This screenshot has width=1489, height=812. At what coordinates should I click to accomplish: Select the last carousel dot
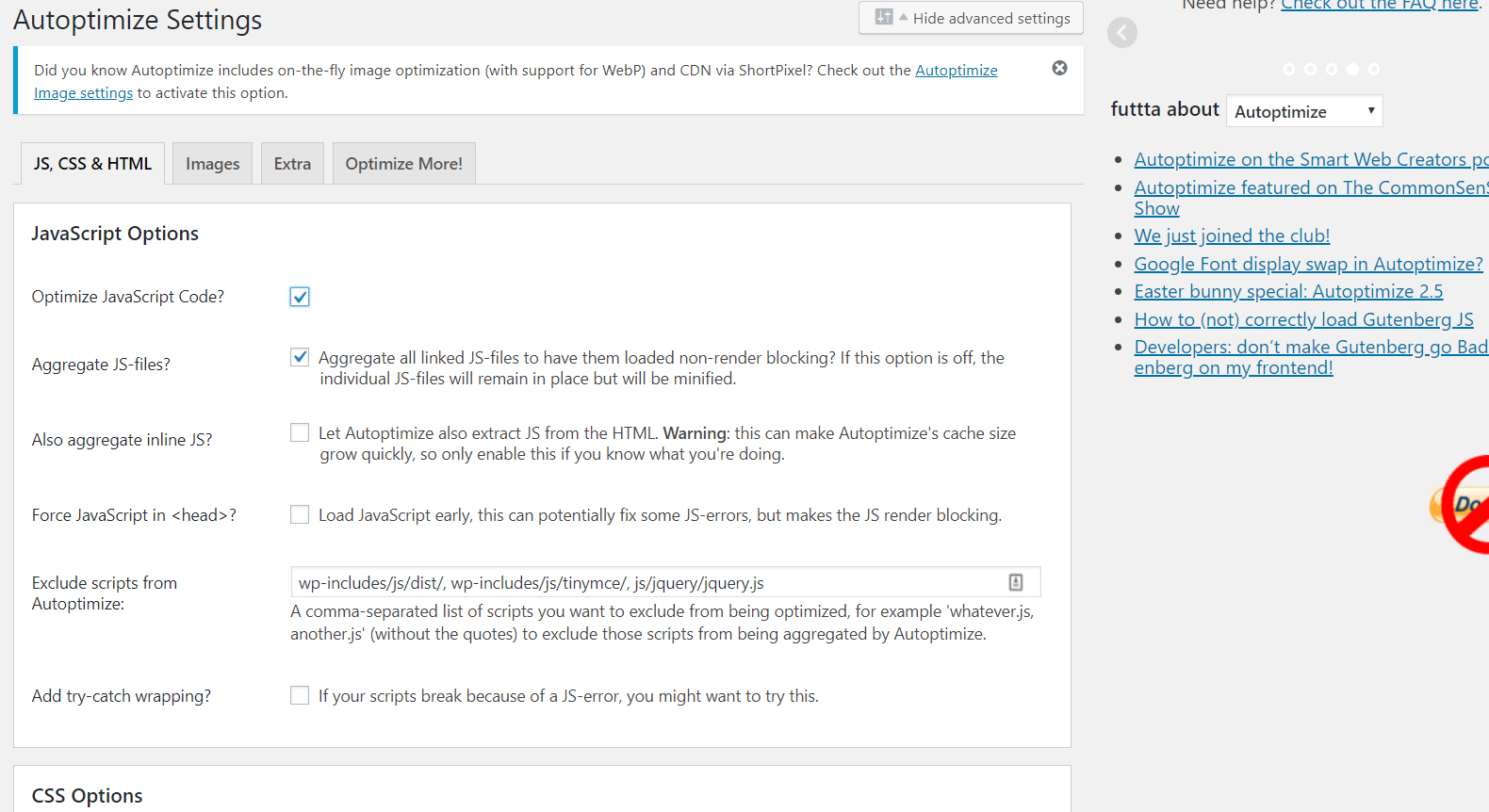pyautogui.click(x=1374, y=70)
